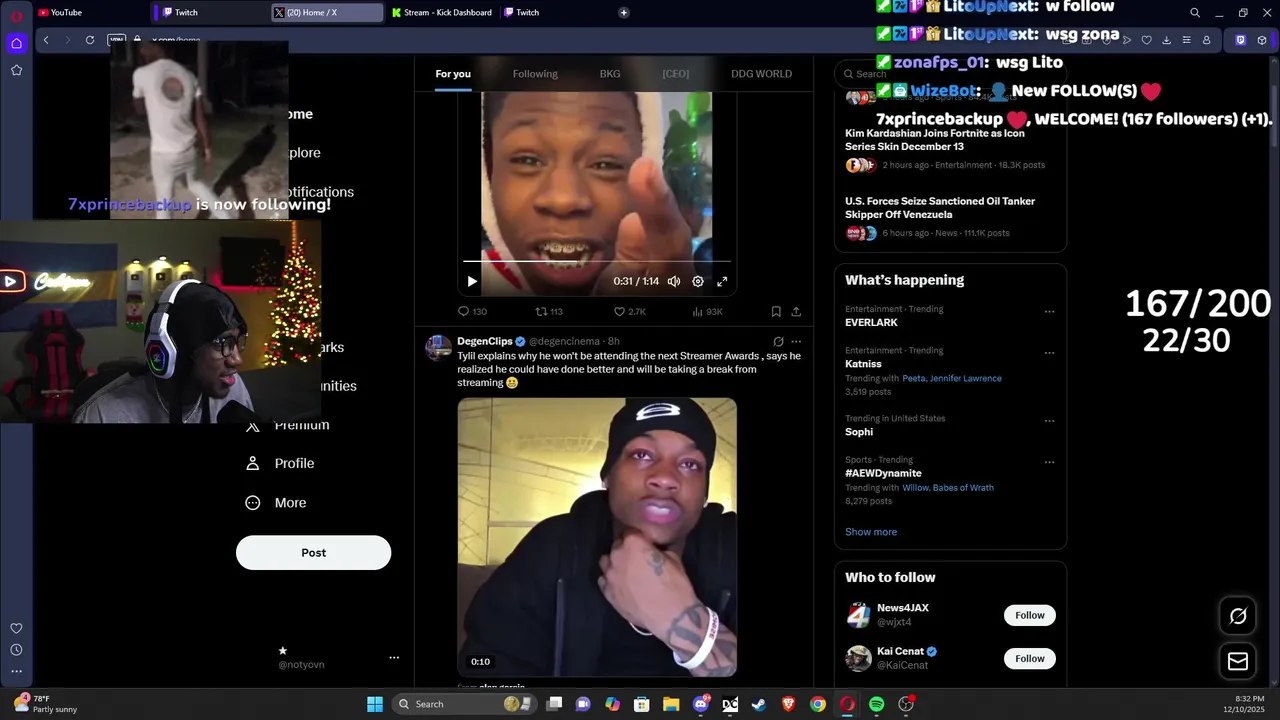Click the X search field

(x=950, y=73)
